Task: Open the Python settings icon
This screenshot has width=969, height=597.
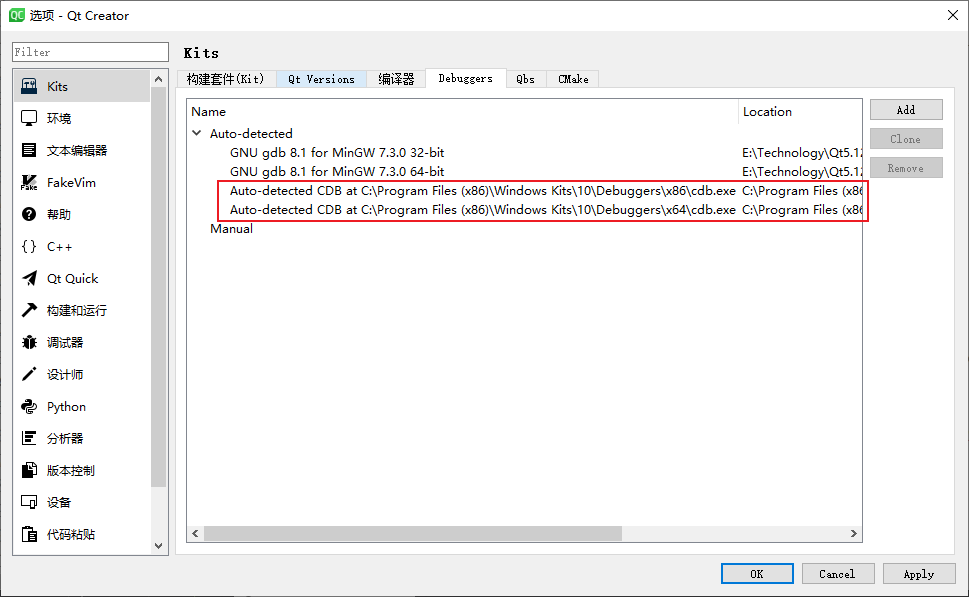Action: point(29,407)
